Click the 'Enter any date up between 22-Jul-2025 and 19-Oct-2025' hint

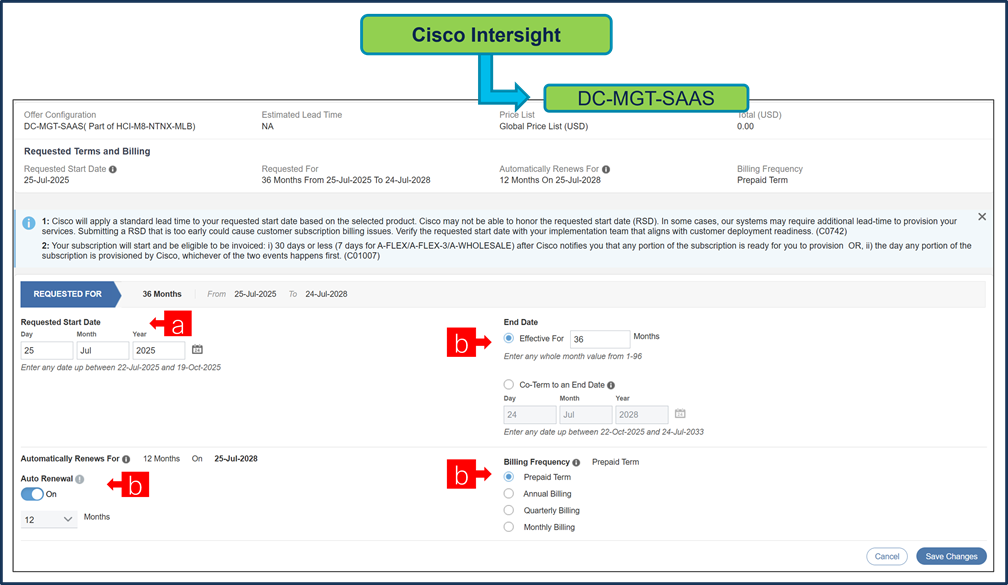(x=120, y=368)
